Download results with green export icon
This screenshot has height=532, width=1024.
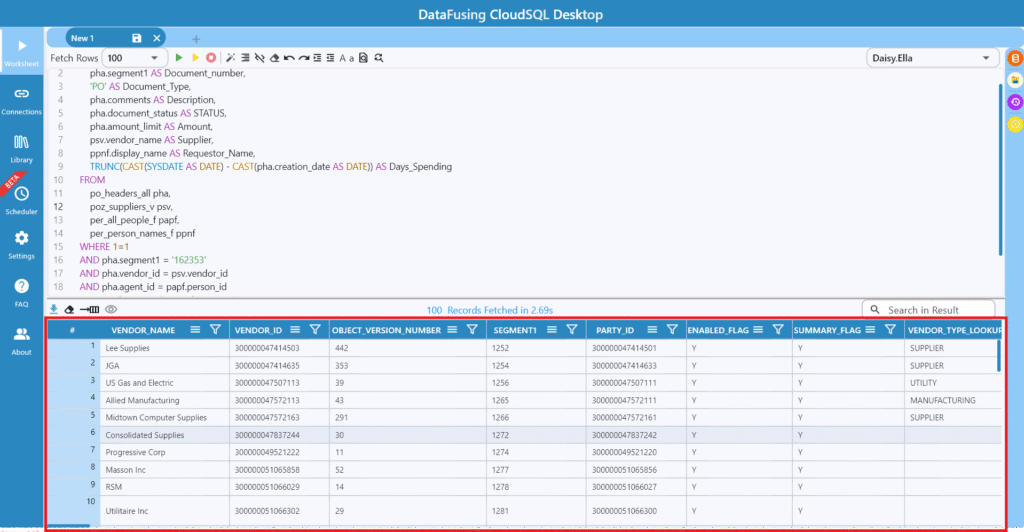pyautogui.click(x=54, y=309)
